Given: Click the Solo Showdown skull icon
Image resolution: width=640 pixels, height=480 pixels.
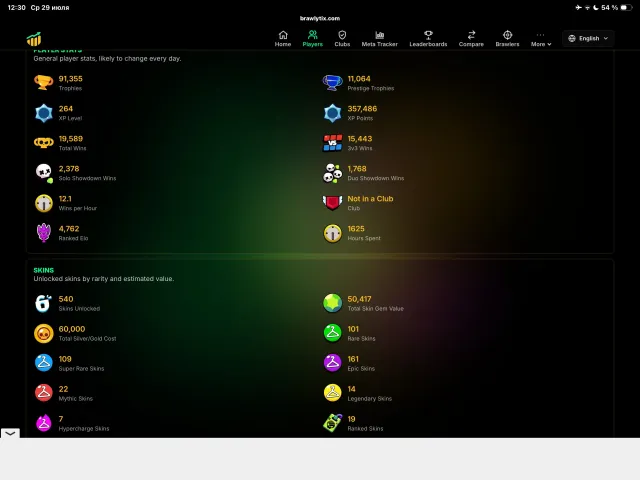Looking at the screenshot, I should click(x=44, y=173).
